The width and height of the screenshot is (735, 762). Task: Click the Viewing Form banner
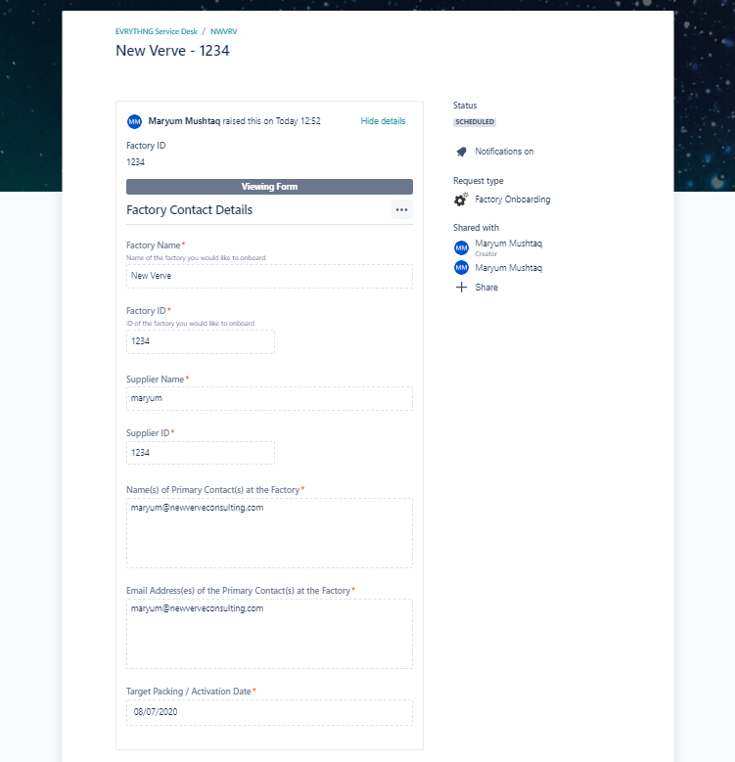[x=269, y=187]
